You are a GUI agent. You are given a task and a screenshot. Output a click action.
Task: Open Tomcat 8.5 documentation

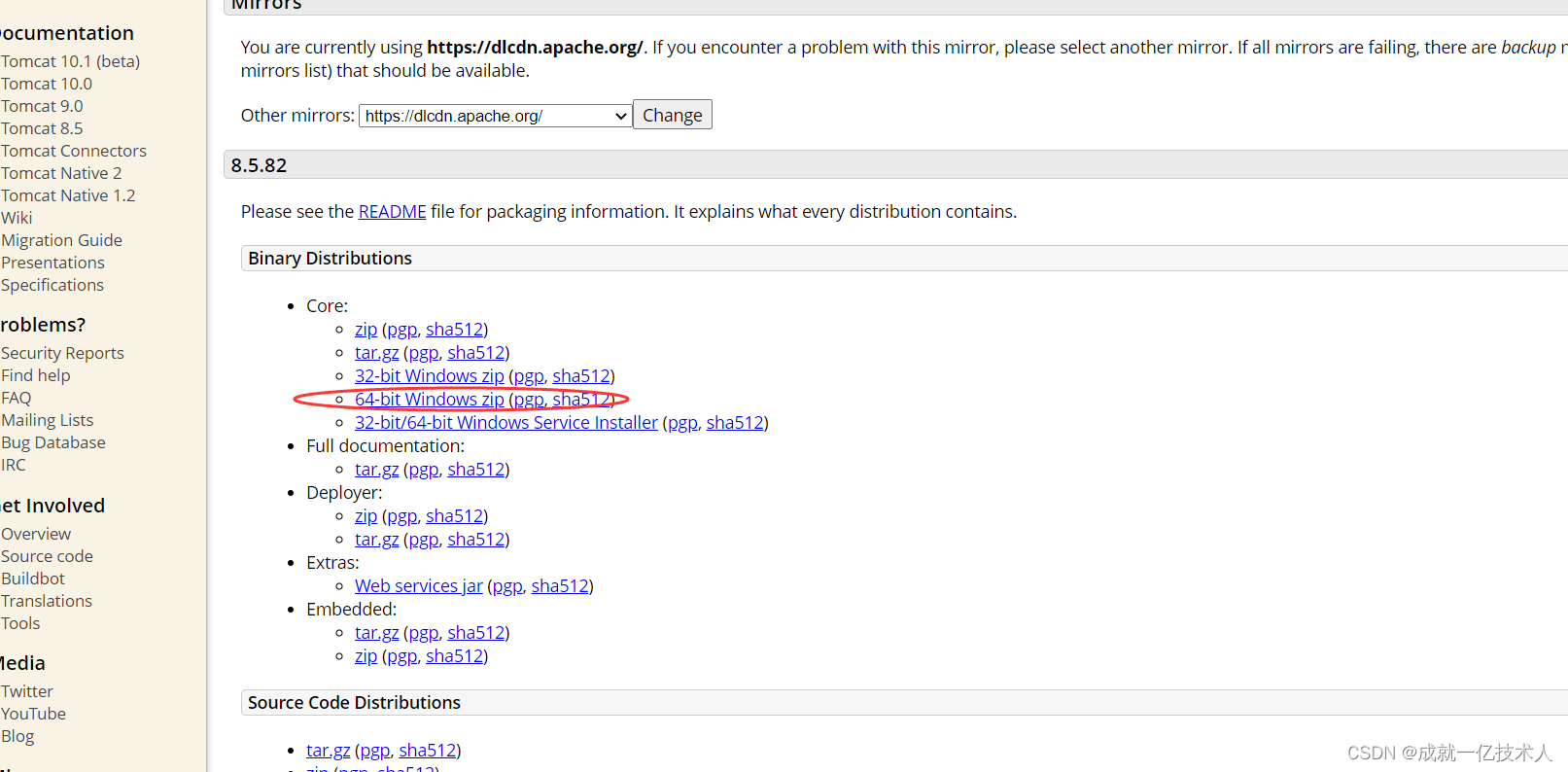(x=42, y=128)
